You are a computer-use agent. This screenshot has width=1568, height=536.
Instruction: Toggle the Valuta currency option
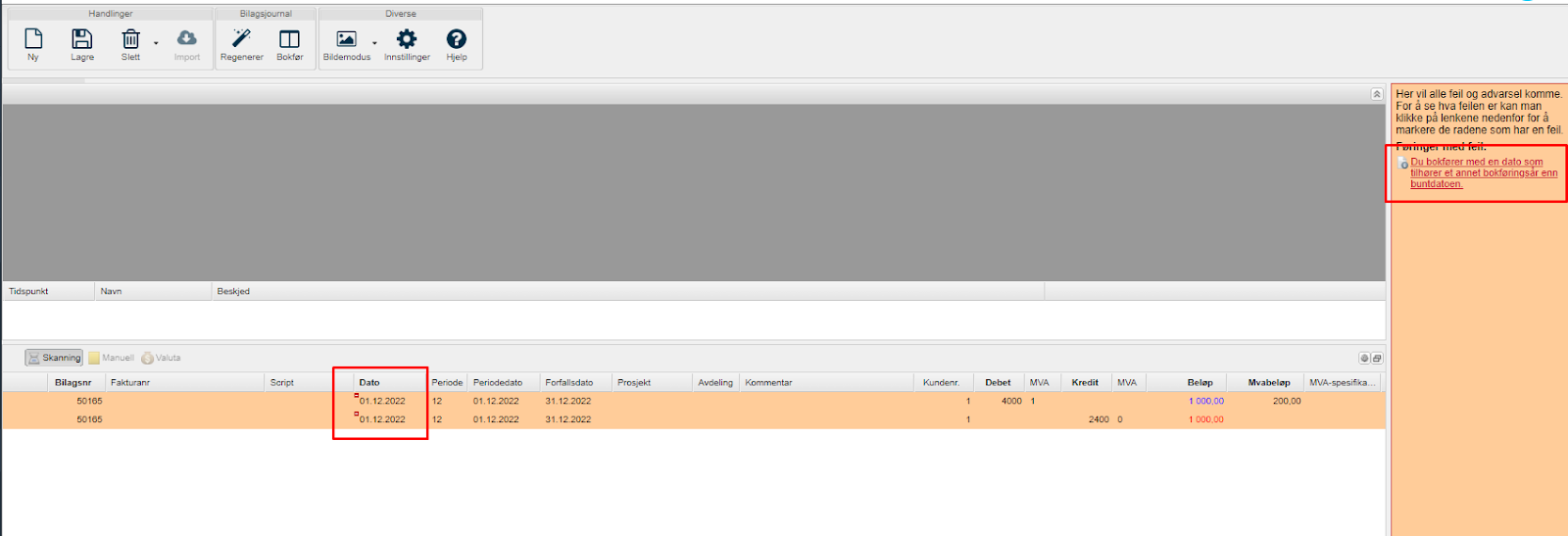(162, 358)
